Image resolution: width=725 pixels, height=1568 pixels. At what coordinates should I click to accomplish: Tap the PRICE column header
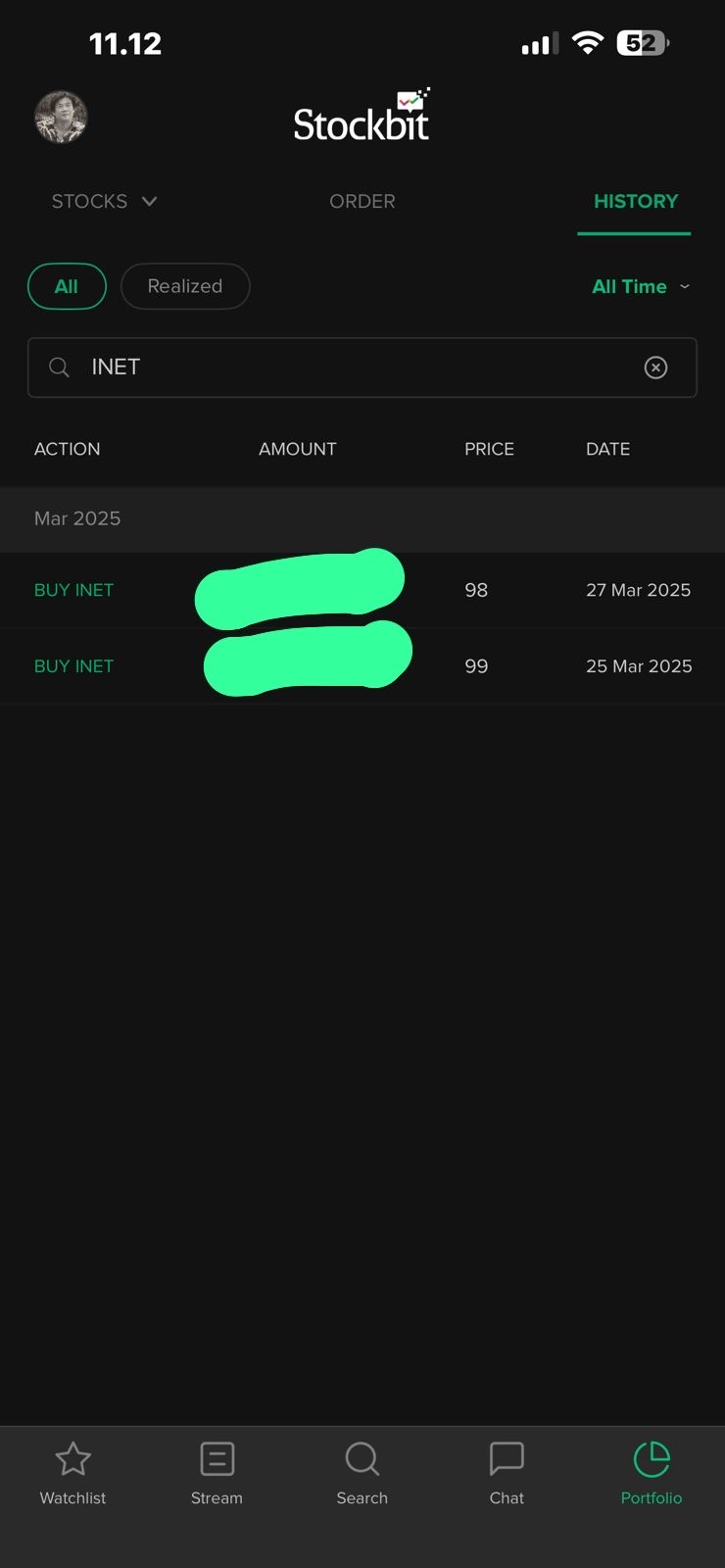[x=489, y=449]
